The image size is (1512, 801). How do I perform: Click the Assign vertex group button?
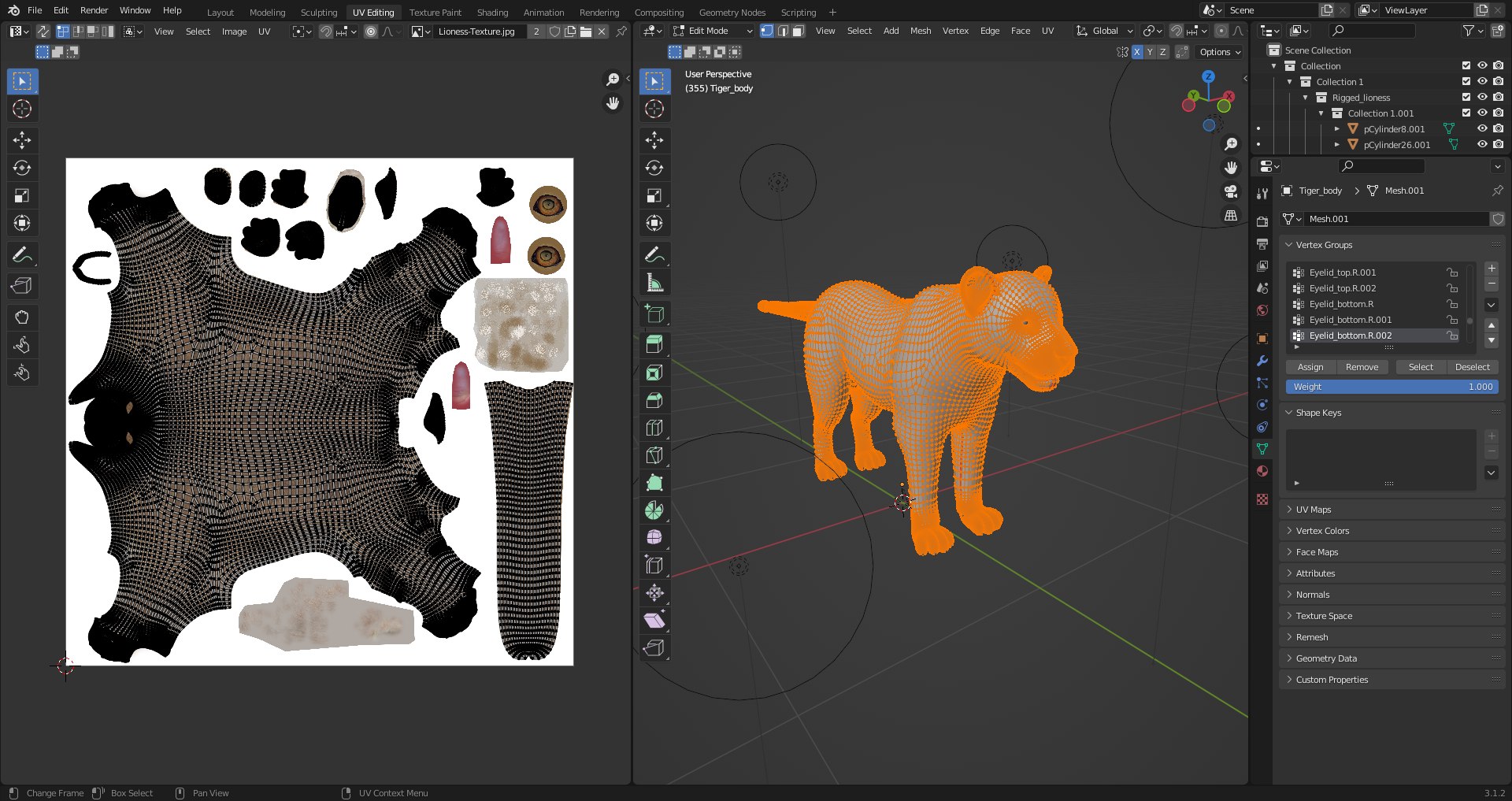[x=1310, y=367]
